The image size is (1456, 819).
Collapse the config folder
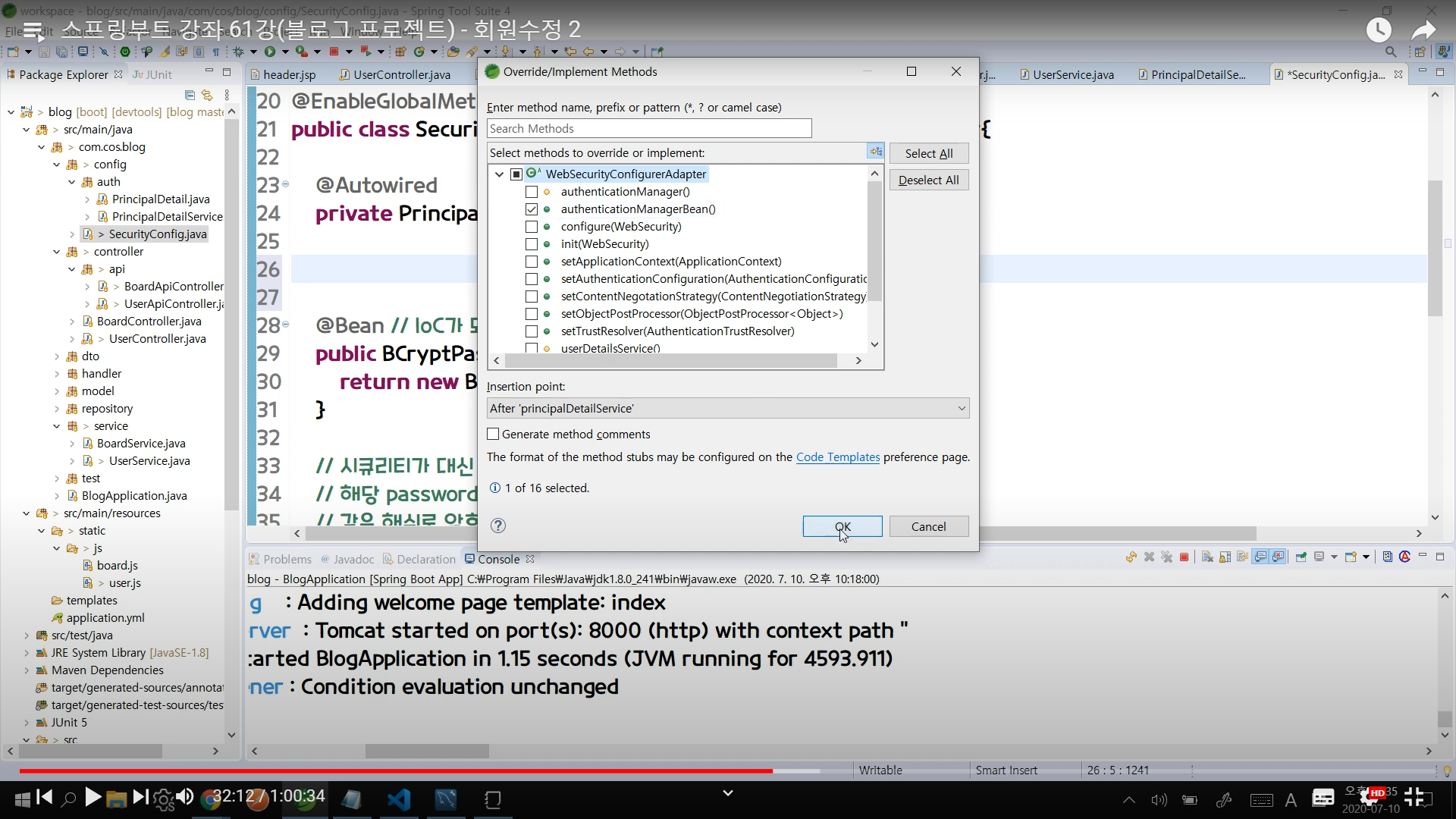[57, 165]
